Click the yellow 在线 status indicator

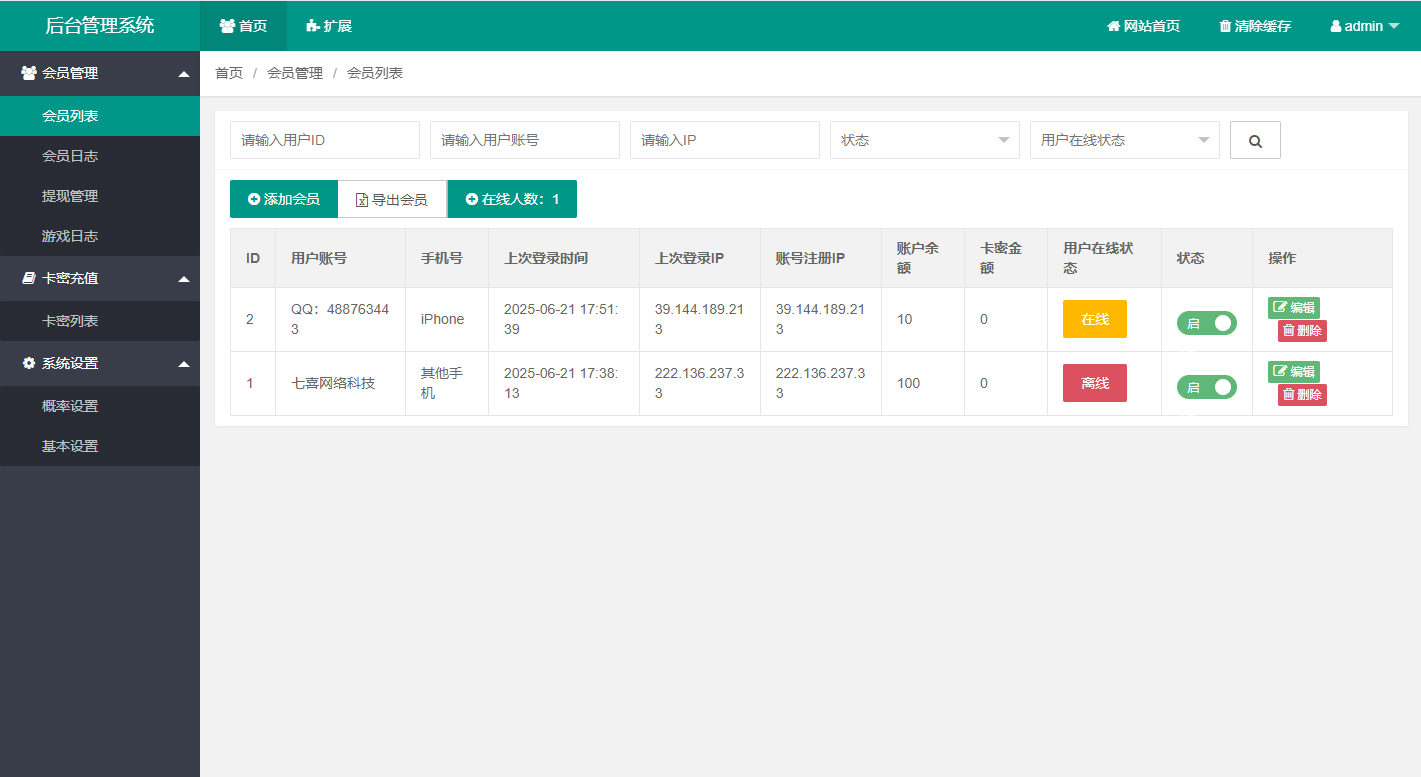coord(1094,319)
